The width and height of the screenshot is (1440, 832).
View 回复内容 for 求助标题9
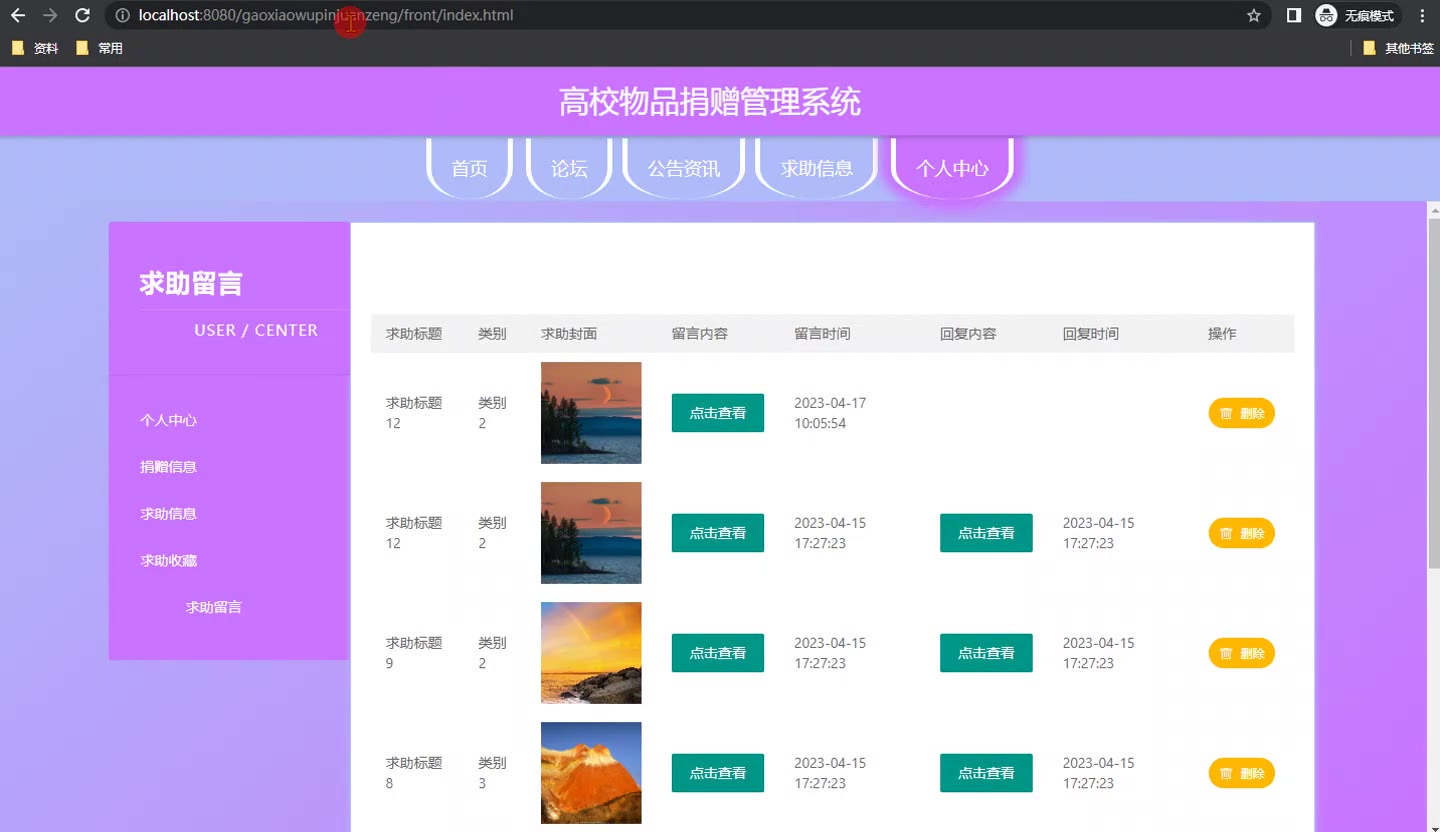986,653
